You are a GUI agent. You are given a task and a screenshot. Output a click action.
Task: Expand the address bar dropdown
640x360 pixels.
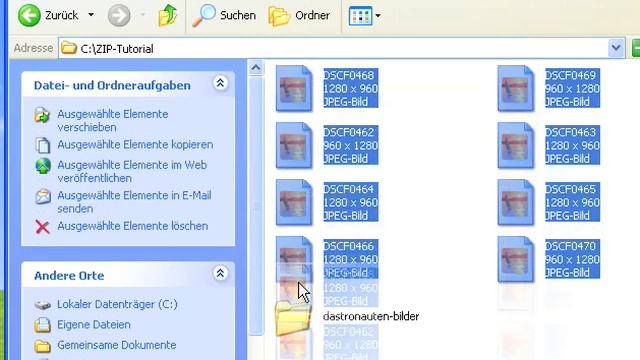[616, 48]
